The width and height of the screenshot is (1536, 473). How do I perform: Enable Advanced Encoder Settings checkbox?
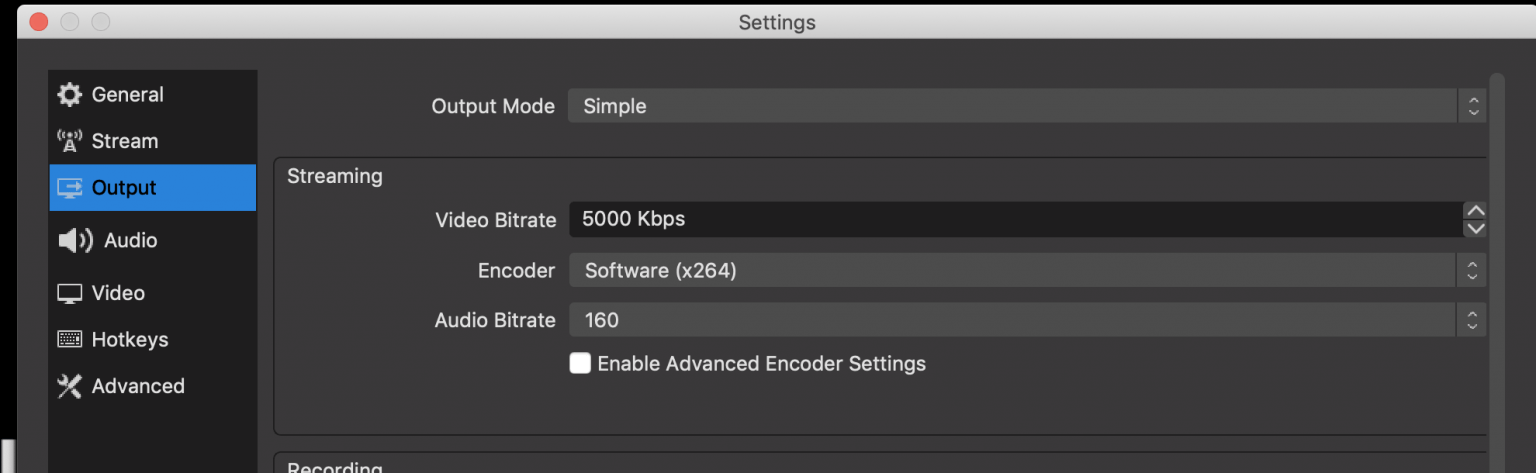580,363
